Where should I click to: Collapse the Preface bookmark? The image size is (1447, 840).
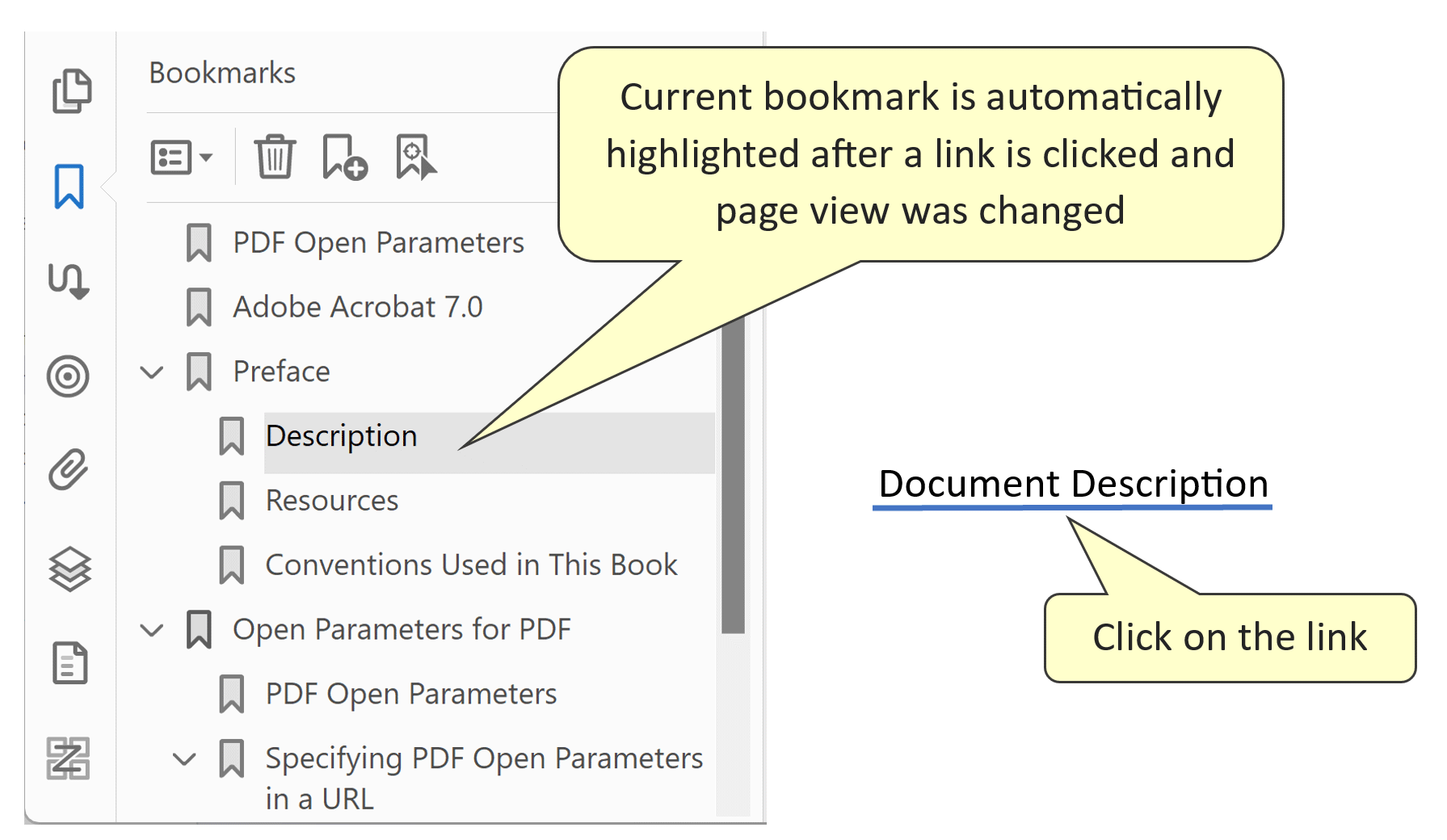coord(151,372)
